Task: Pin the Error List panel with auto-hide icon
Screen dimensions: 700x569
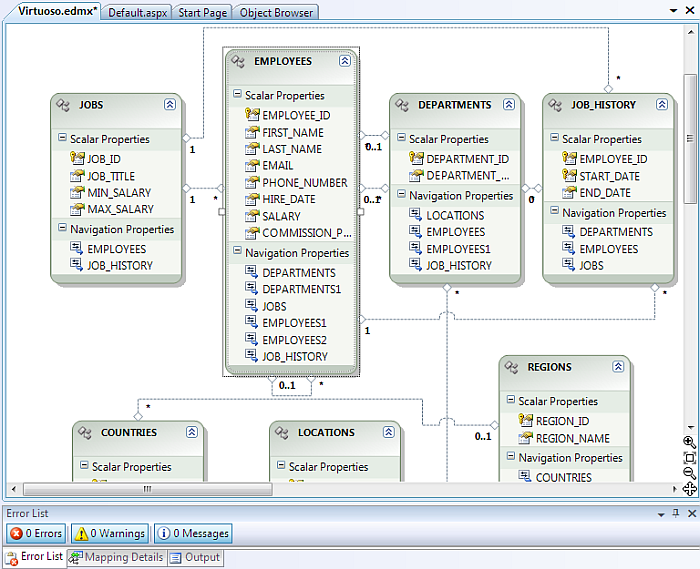Action: tap(676, 513)
